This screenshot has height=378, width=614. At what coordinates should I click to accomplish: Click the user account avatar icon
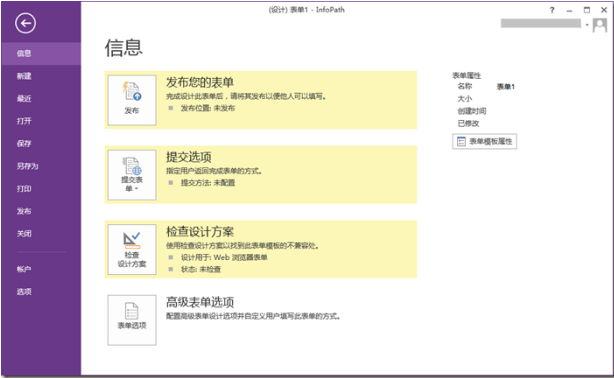[600, 25]
